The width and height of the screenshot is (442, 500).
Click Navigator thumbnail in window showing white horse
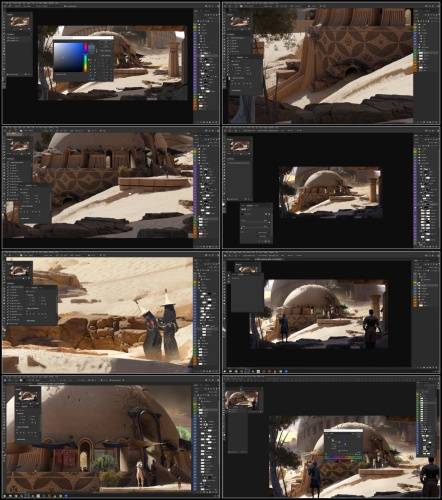(28, 396)
